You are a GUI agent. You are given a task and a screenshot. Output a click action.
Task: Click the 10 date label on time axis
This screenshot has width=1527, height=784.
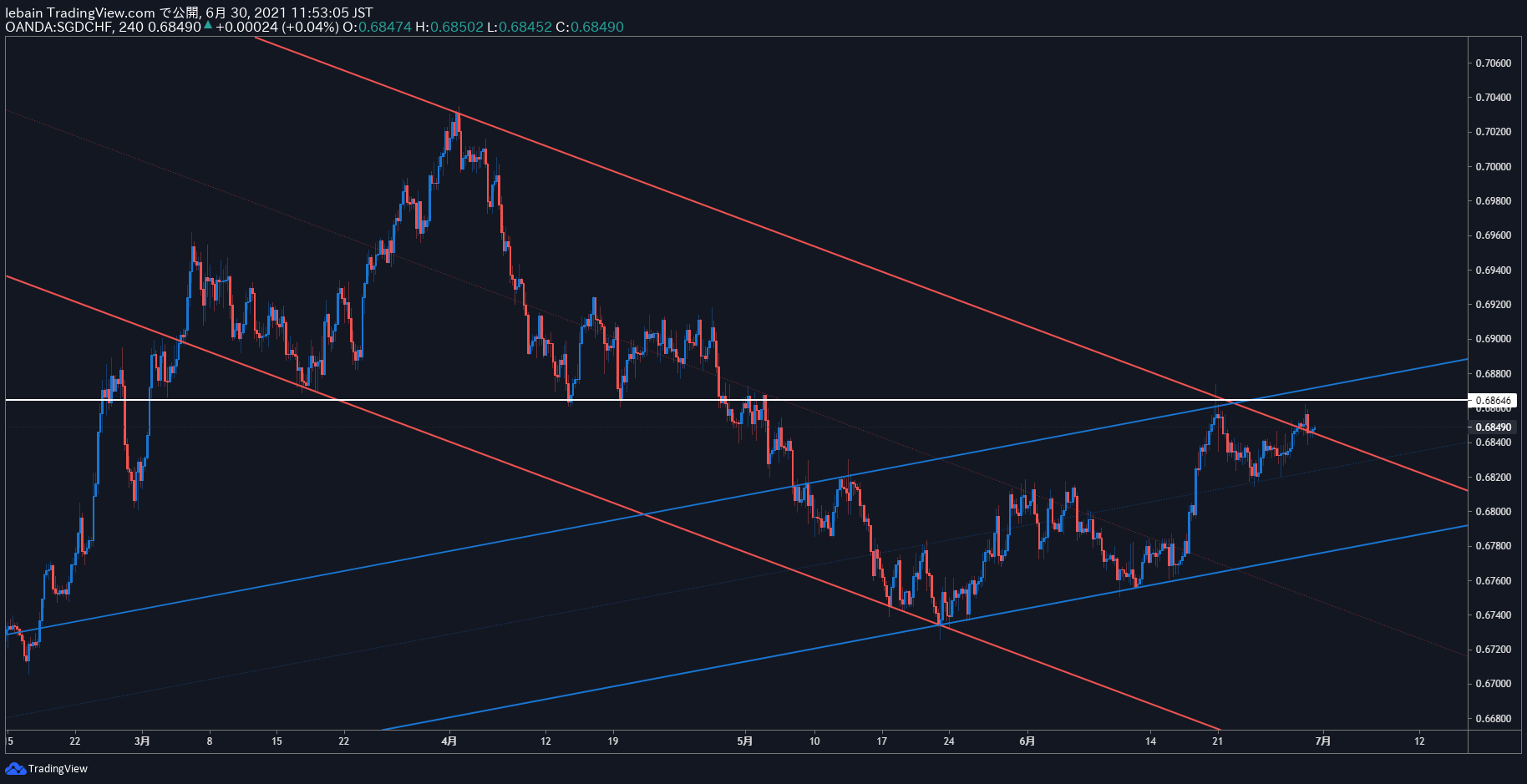coord(814,741)
